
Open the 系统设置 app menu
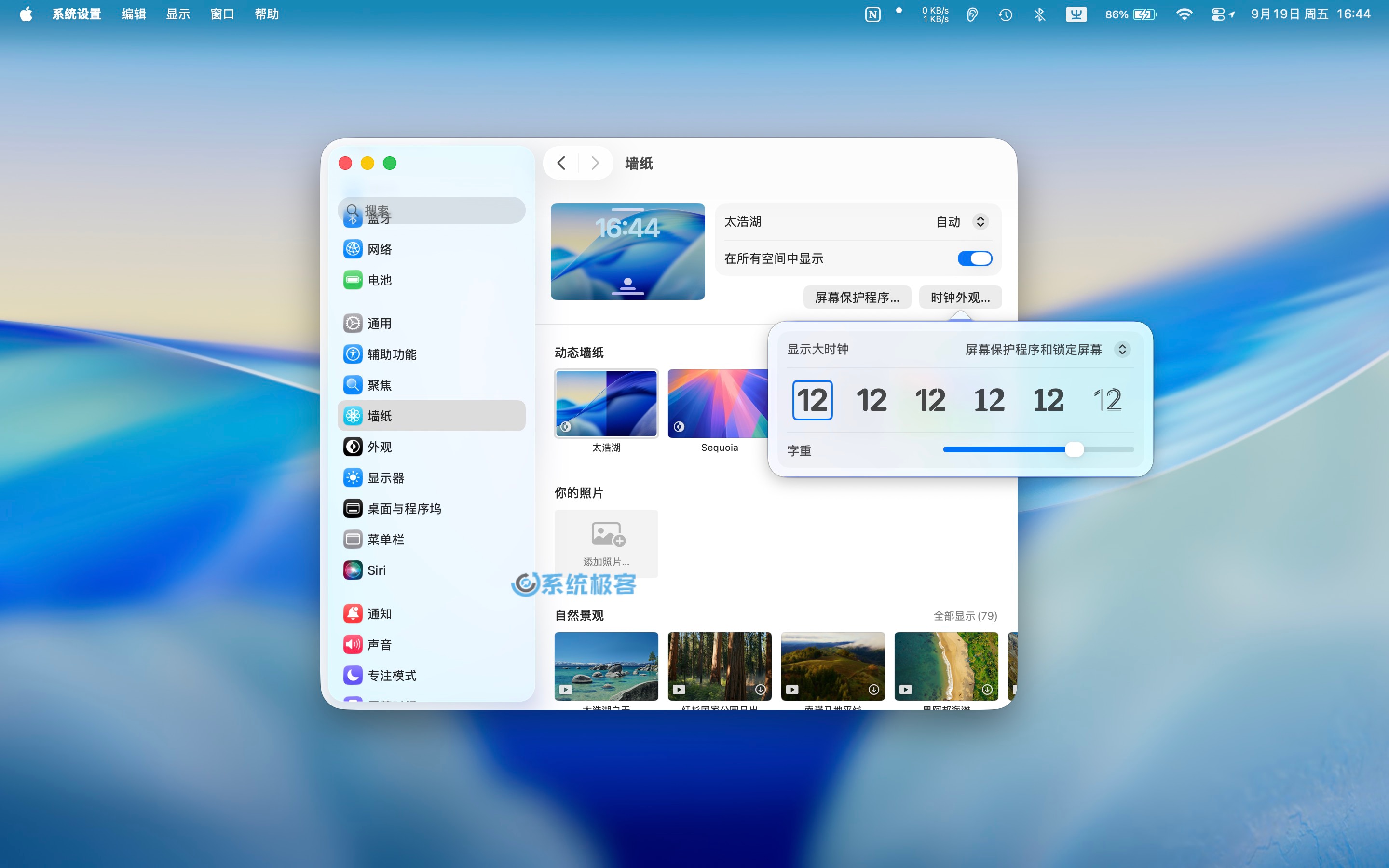77,14
